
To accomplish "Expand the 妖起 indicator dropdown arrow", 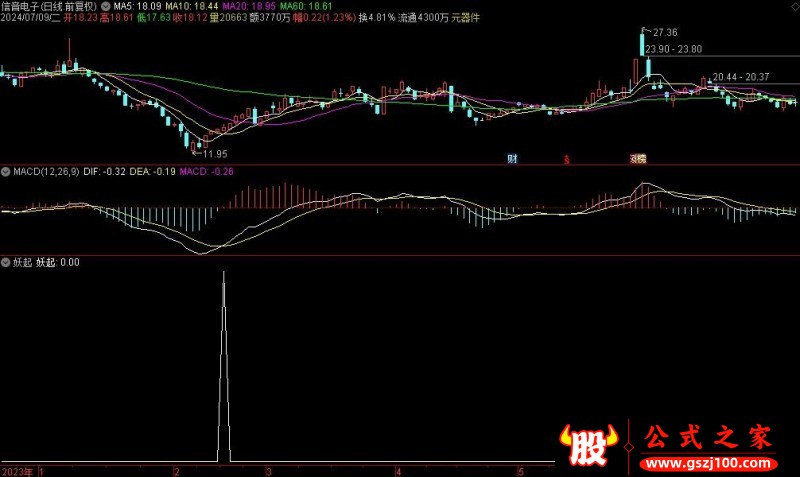I will (6, 262).
